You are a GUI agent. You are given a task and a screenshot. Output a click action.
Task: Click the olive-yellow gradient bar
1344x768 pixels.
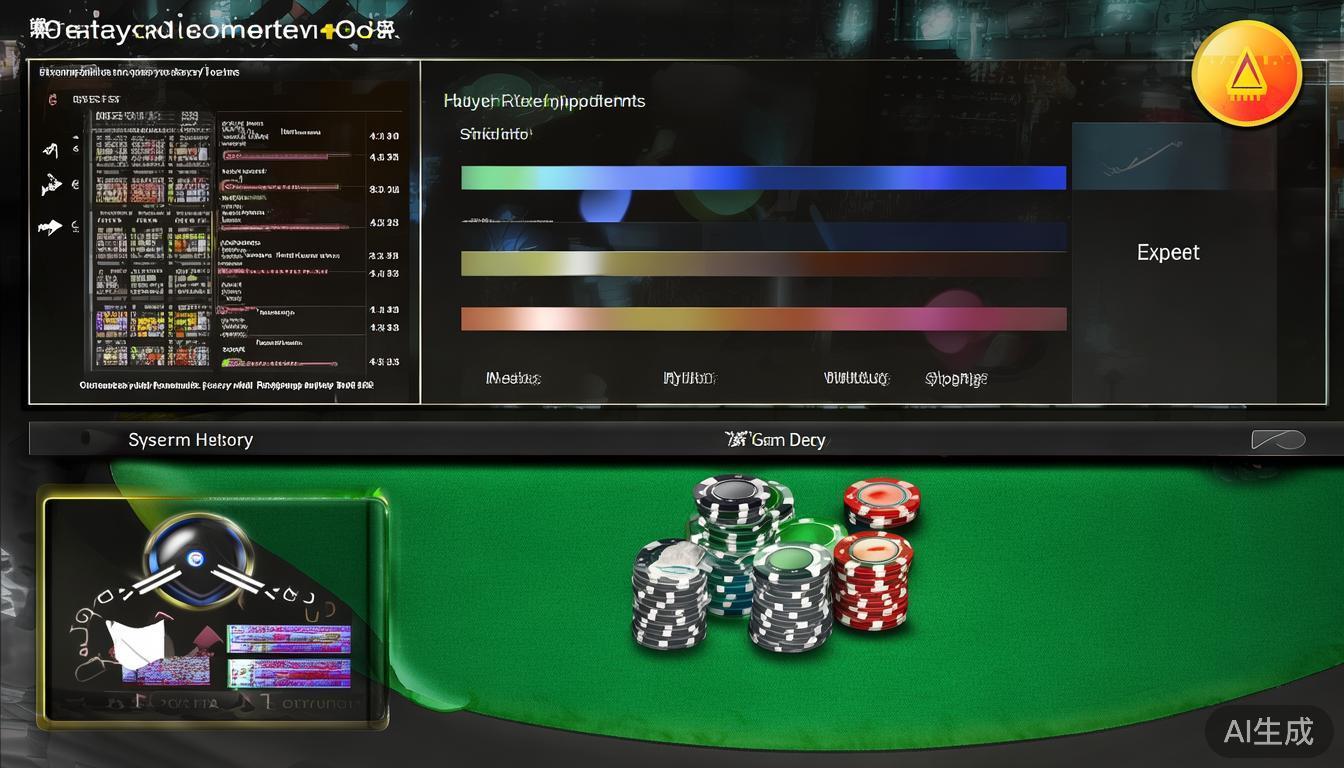pyautogui.click(x=763, y=264)
